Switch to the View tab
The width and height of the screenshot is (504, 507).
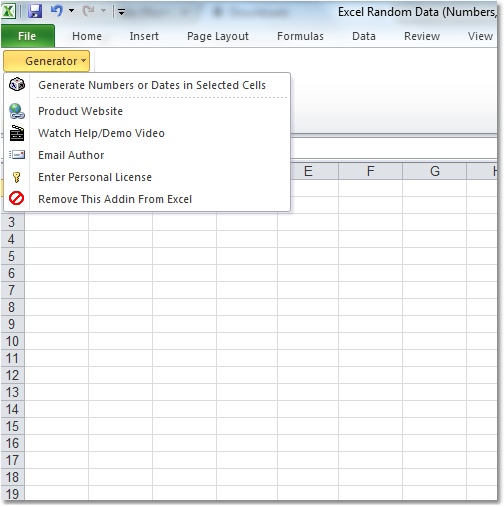[480, 36]
